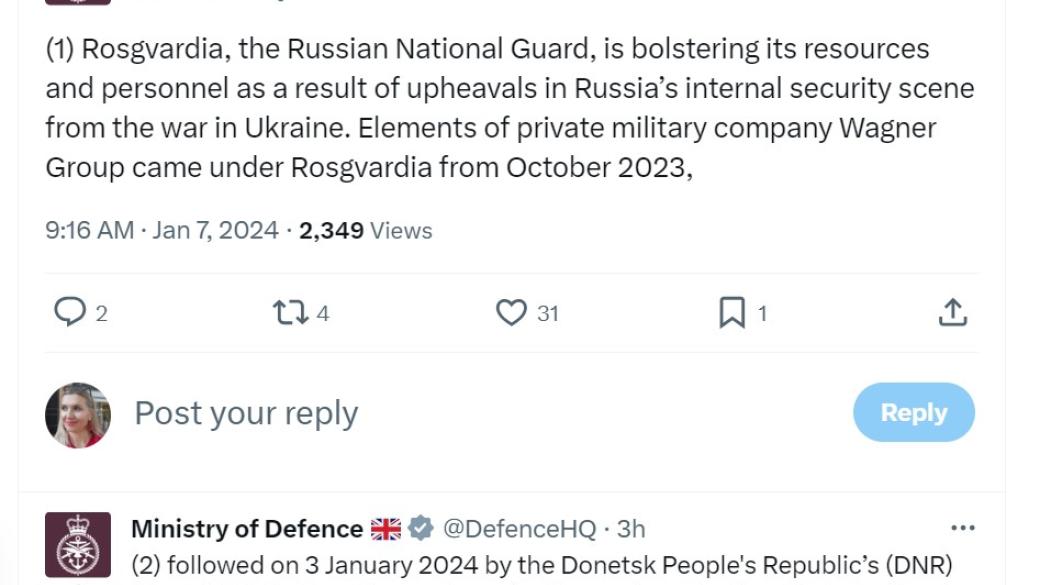Open the share tweet icon
The width and height of the screenshot is (1040, 585).
[953, 313]
